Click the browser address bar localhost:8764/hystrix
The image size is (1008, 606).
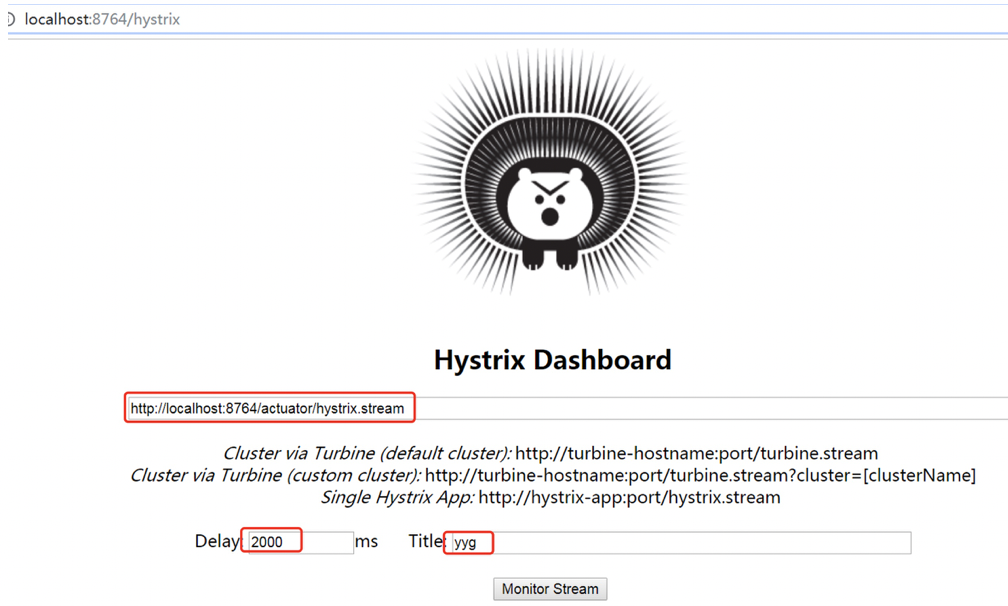click(x=102, y=19)
